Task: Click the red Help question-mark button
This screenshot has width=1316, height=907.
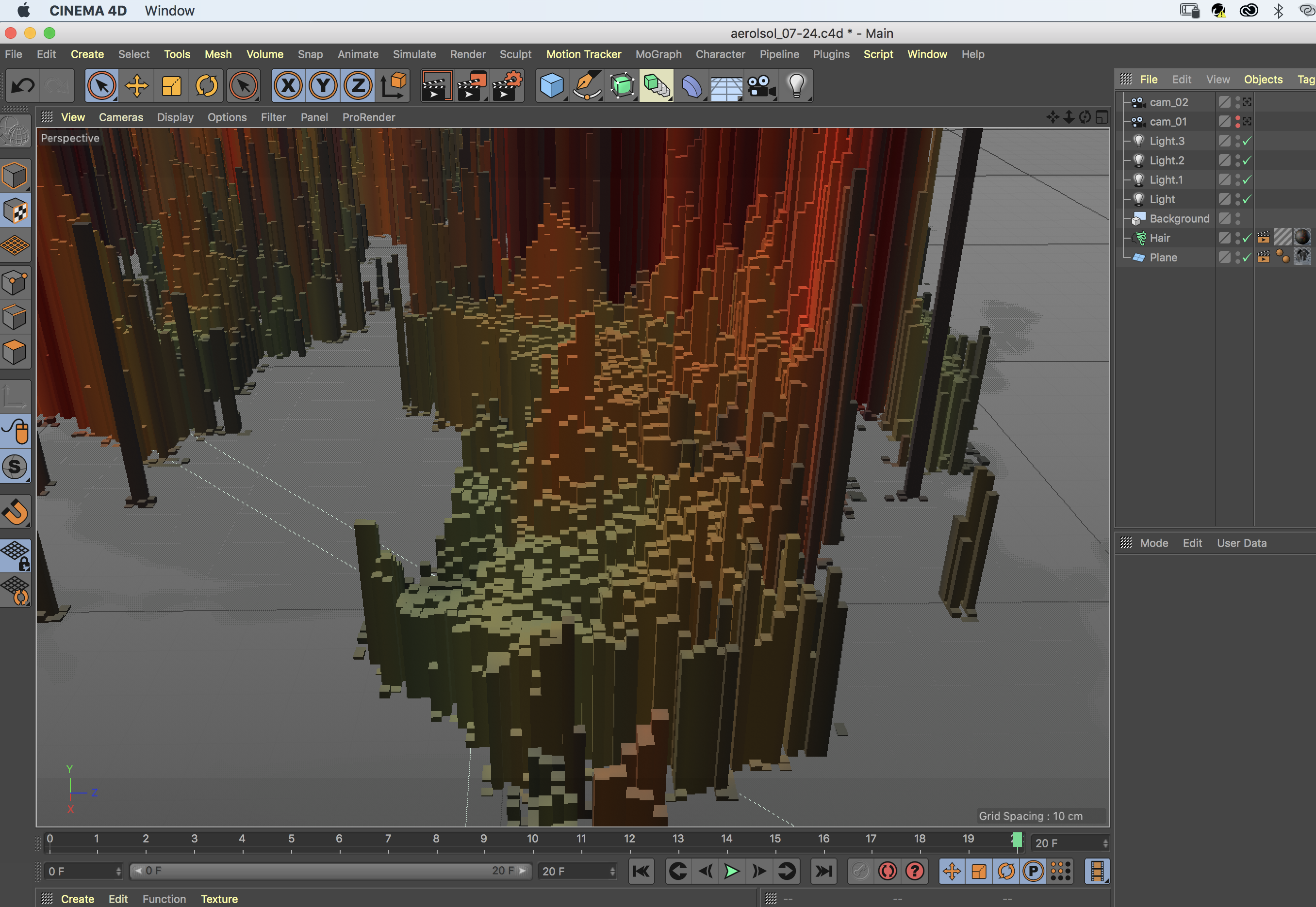Action: point(915,871)
